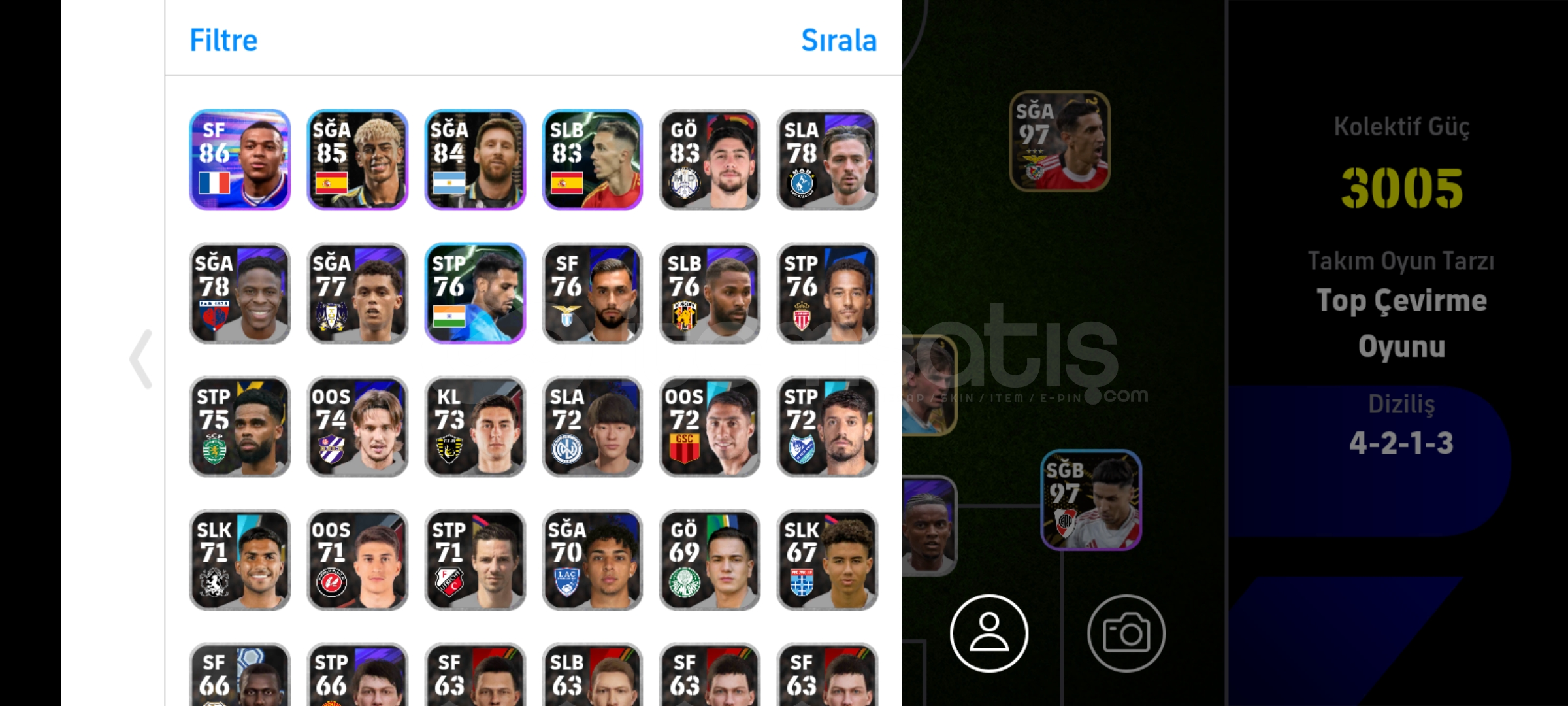Open the player profile icon button

pos(989,633)
